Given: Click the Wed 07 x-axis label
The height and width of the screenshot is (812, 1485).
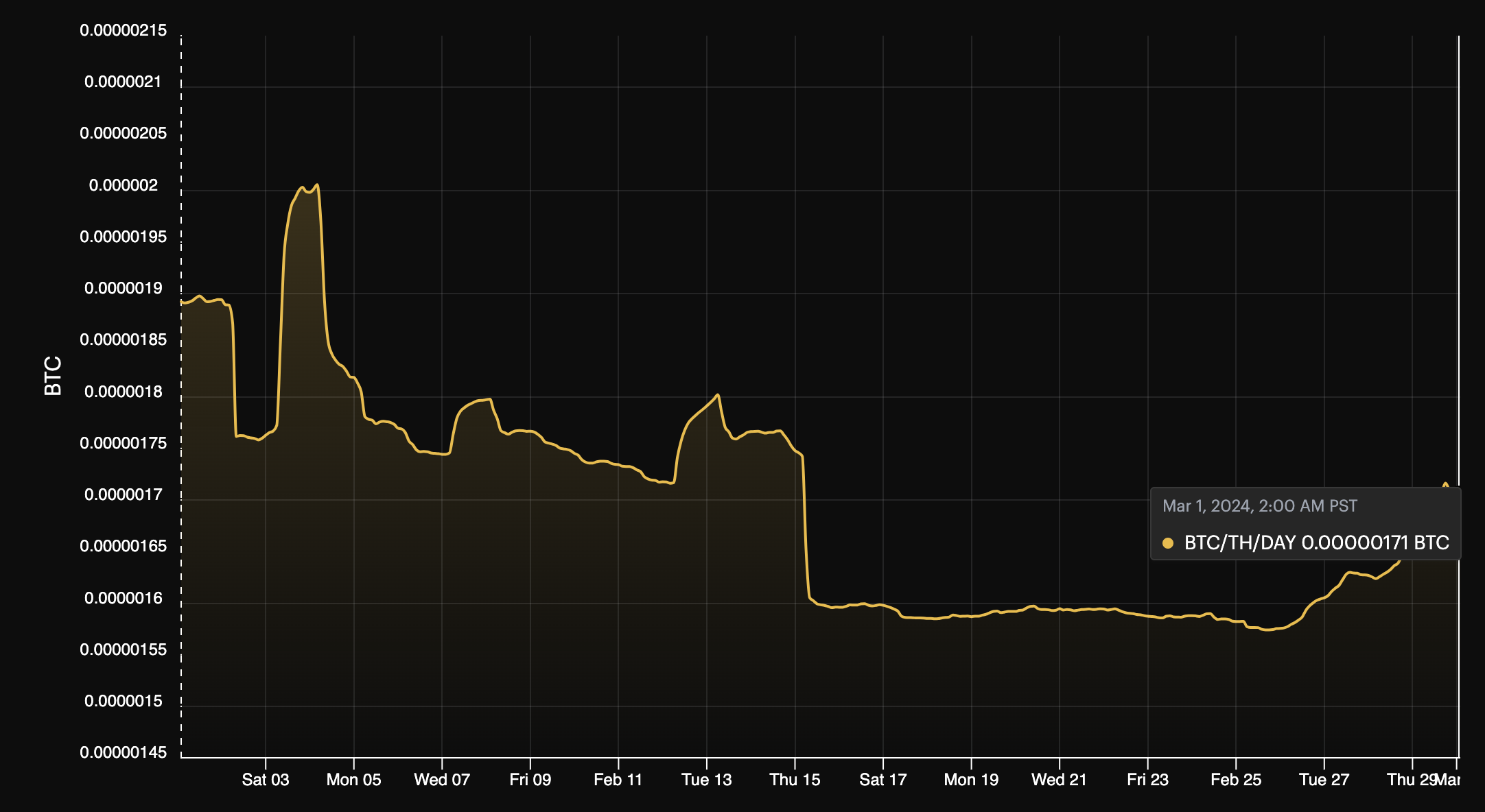Looking at the screenshot, I should [442, 780].
